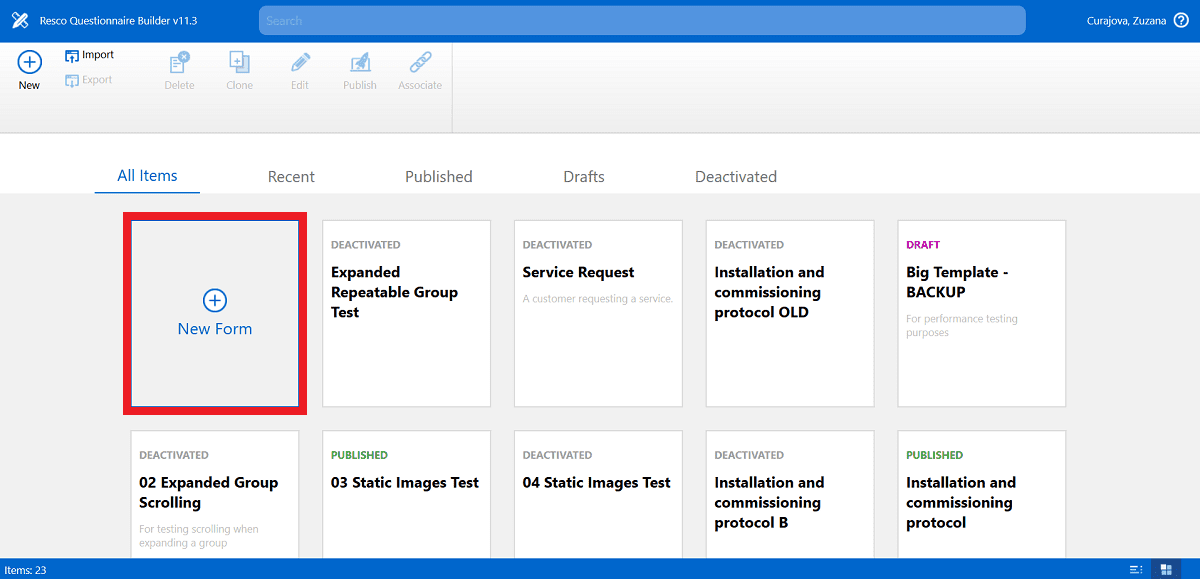Click the New Form tile
Viewport: 1200px width, 579px height.
tap(215, 313)
